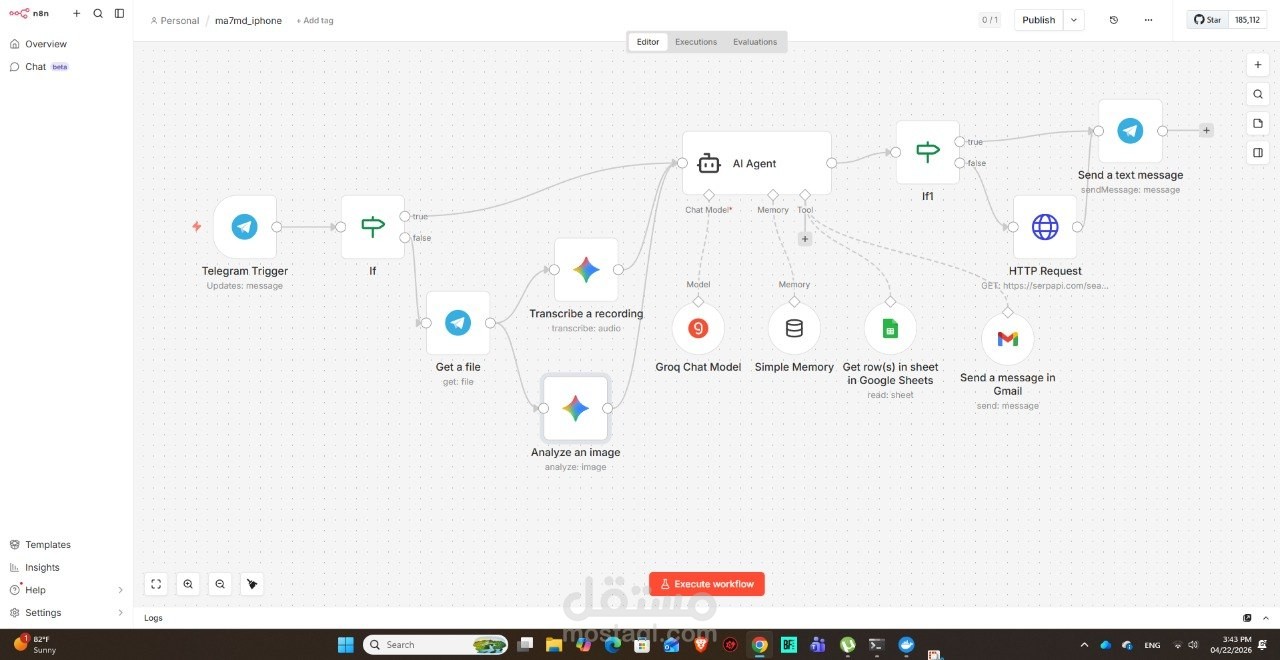Expand the Settings submenu
Viewport: 1280px width, 660px height.
121,613
